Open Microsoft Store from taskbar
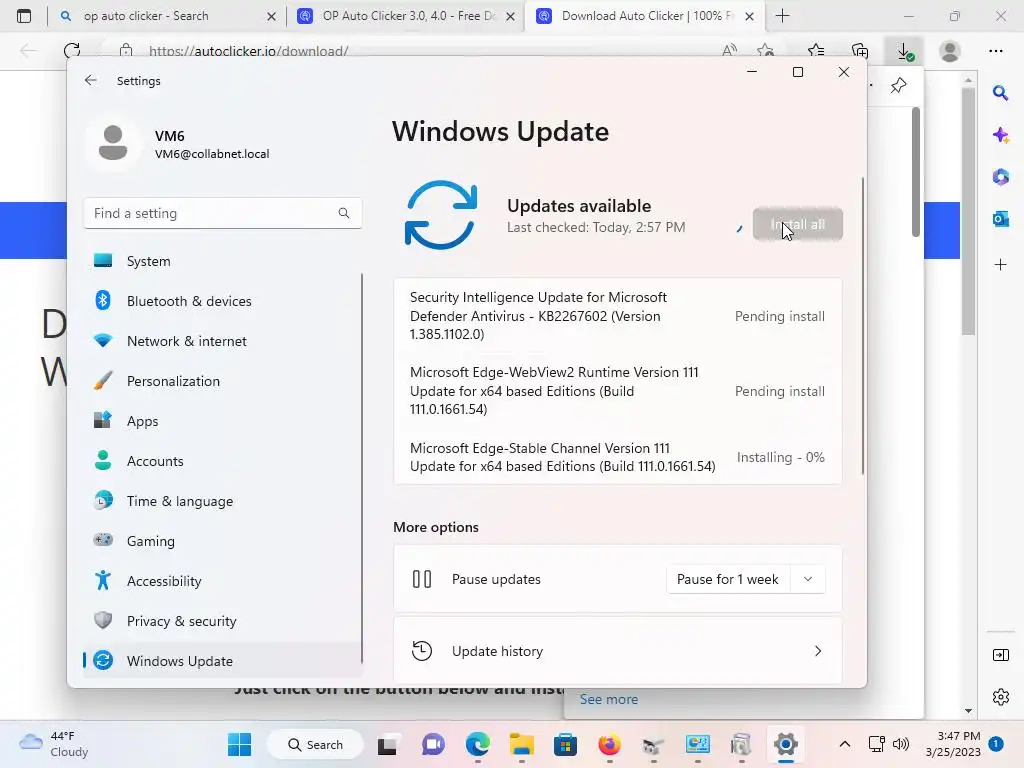Screen dimensions: 1024x768 565,744
